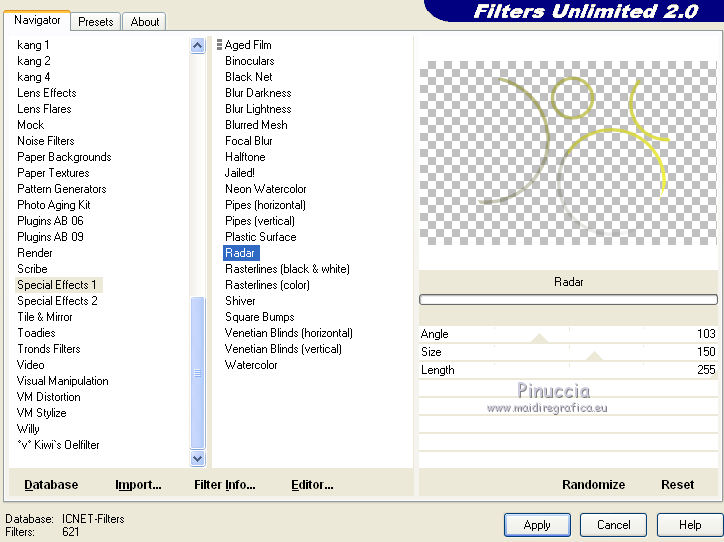Select the highlighted Radar filter
The height and width of the screenshot is (542, 724).
[x=241, y=253]
